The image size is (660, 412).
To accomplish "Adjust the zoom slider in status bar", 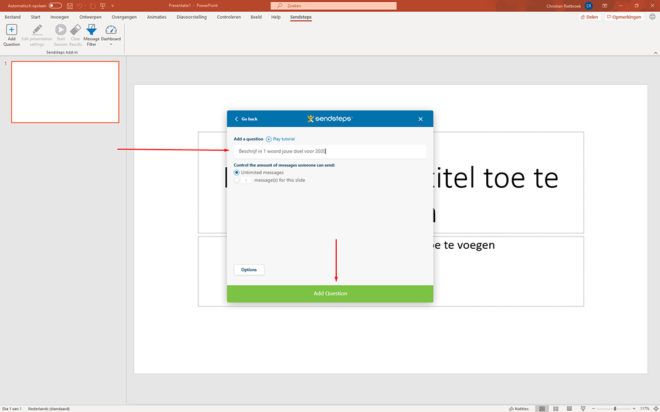I will coord(614,408).
